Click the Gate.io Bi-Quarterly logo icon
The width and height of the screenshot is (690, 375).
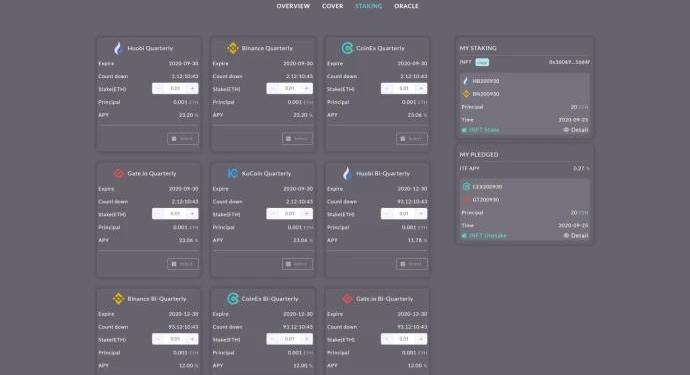coord(347,298)
